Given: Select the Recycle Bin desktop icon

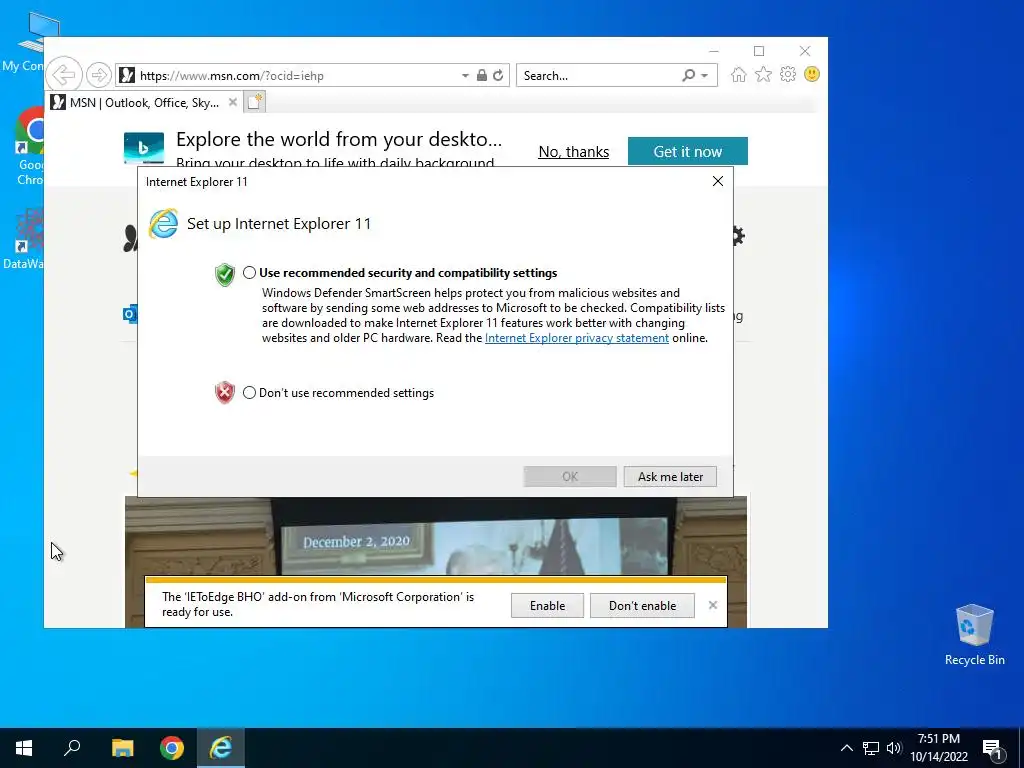Looking at the screenshot, I should pos(974,635).
